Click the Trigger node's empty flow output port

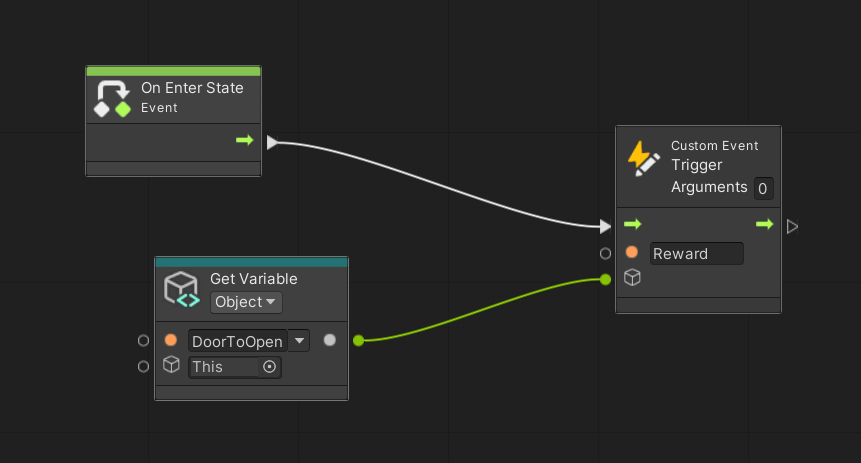[x=792, y=226]
